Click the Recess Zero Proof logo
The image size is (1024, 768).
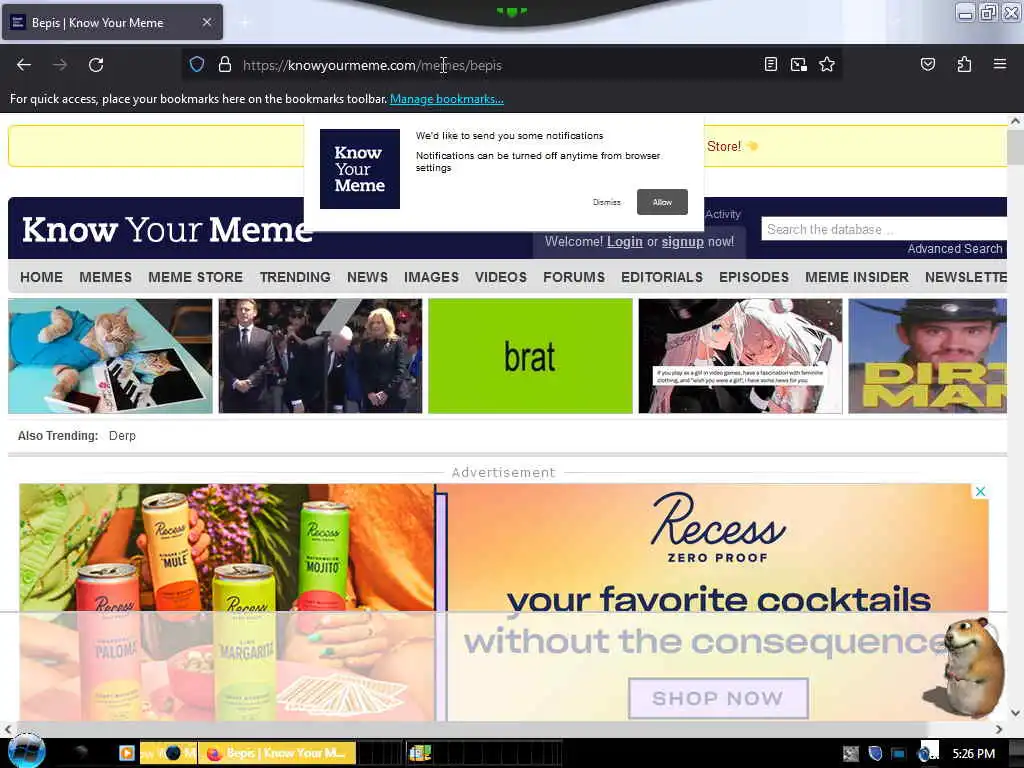(x=718, y=528)
